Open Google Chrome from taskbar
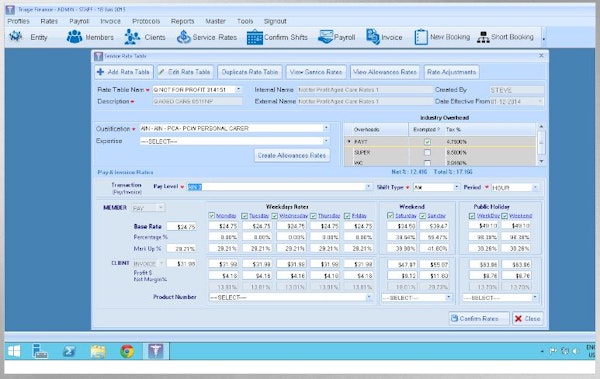The image size is (600, 379). click(x=127, y=351)
